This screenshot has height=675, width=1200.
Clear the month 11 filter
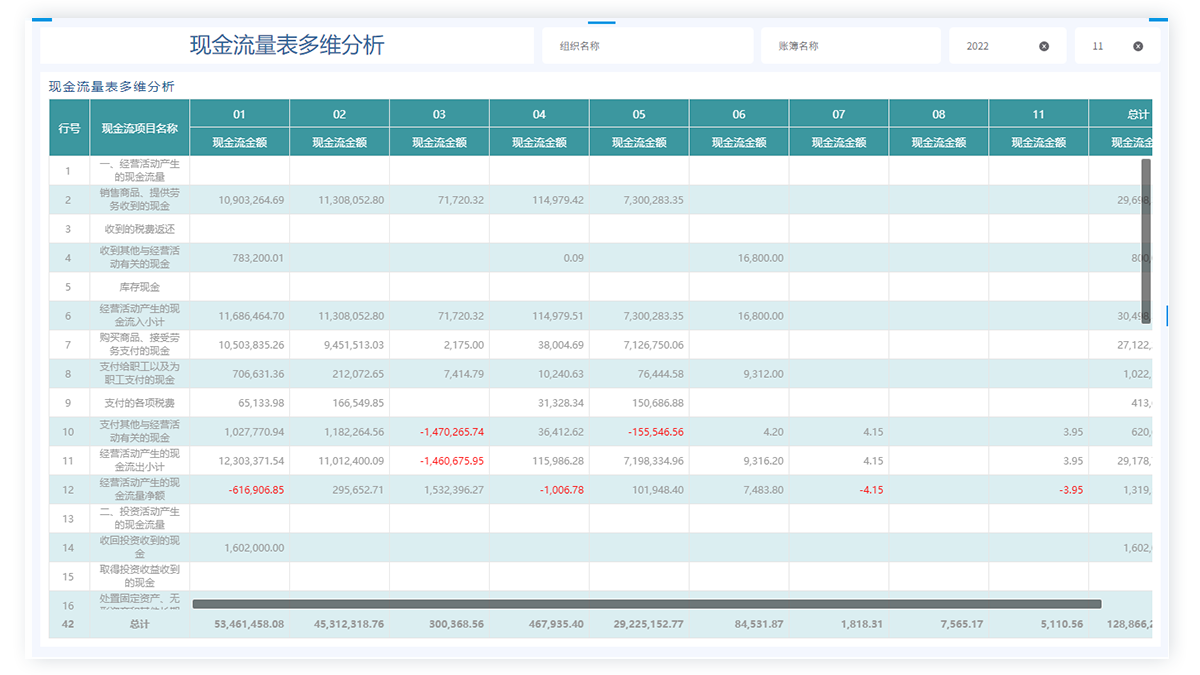click(1138, 46)
